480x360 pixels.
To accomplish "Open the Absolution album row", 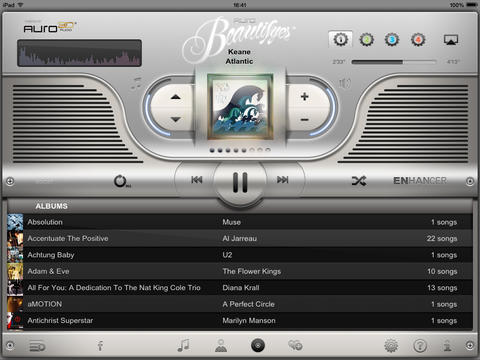I will [240, 222].
